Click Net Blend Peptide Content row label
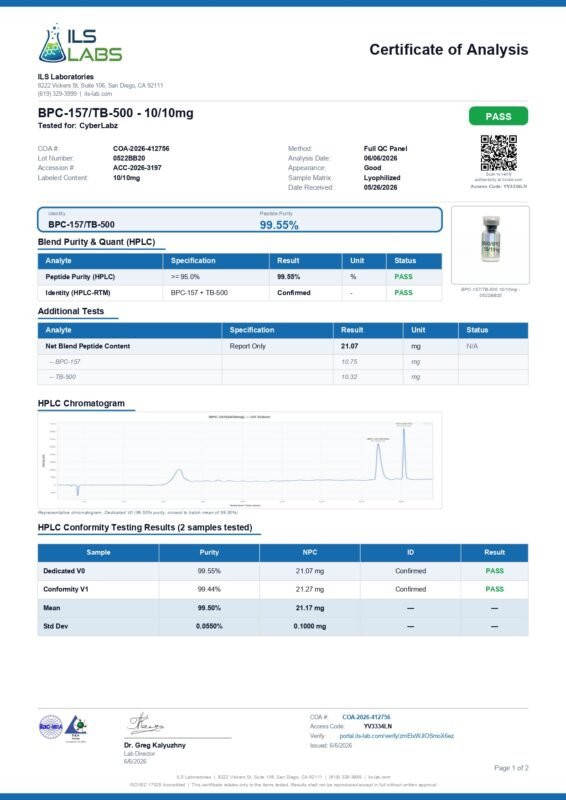Viewport: 566px width, 800px height. [x=88, y=346]
